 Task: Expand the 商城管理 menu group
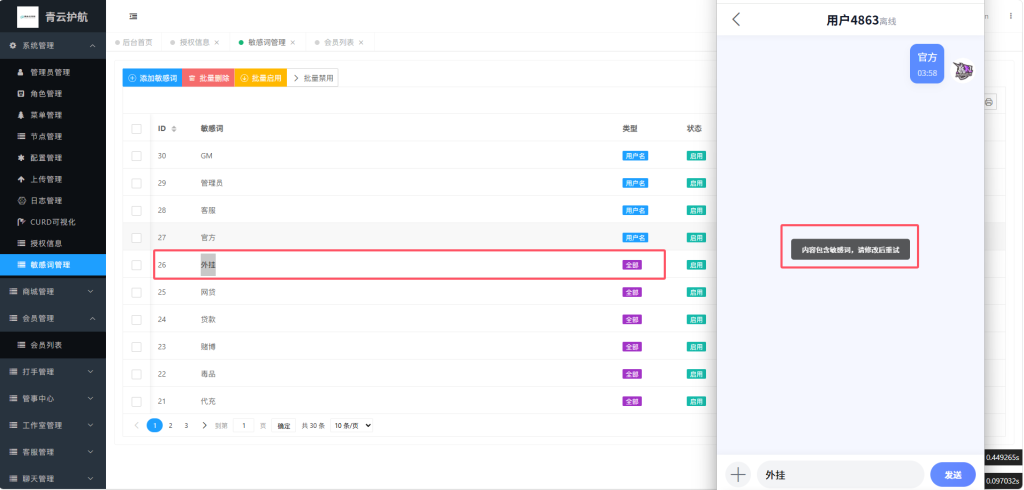click(x=53, y=291)
